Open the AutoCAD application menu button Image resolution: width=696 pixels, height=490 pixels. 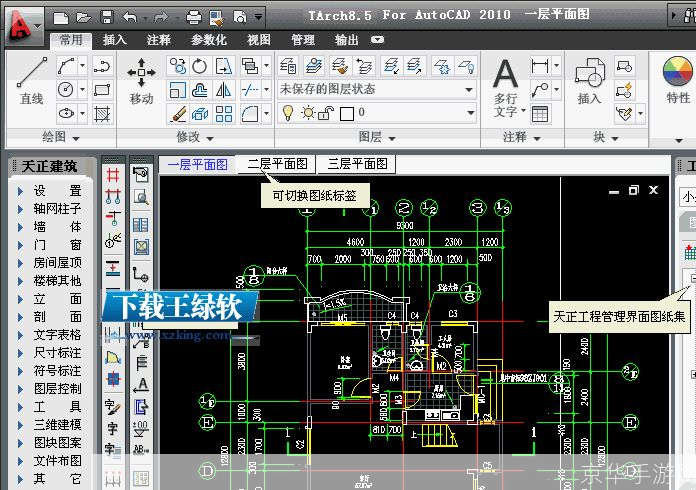[23, 25]
